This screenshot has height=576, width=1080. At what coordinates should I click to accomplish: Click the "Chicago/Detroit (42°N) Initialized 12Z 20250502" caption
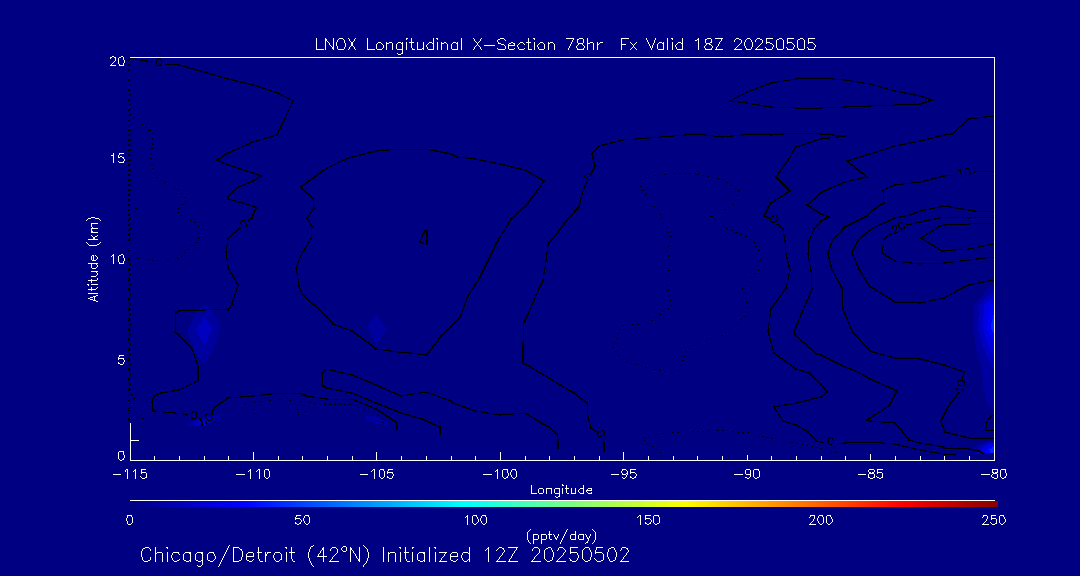[x=385, y=555]
